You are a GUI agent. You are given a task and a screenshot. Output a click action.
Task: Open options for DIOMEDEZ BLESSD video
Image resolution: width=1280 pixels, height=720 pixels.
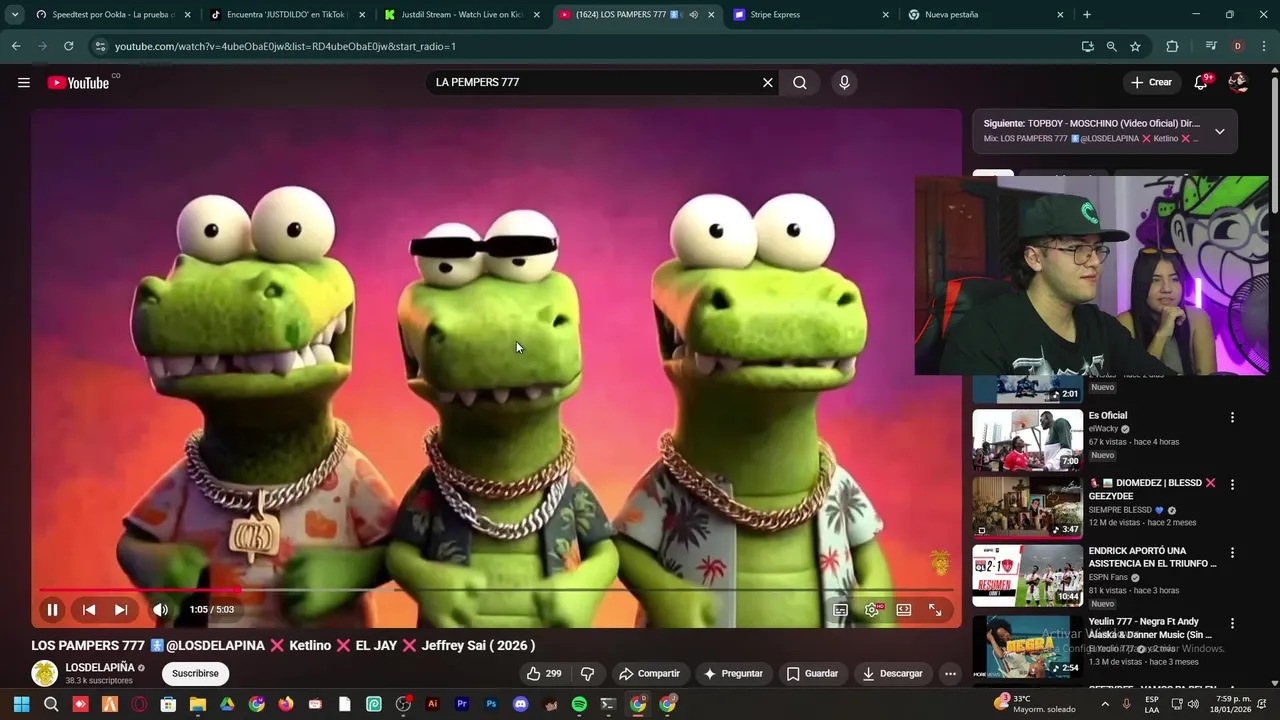click(1232, 485)
